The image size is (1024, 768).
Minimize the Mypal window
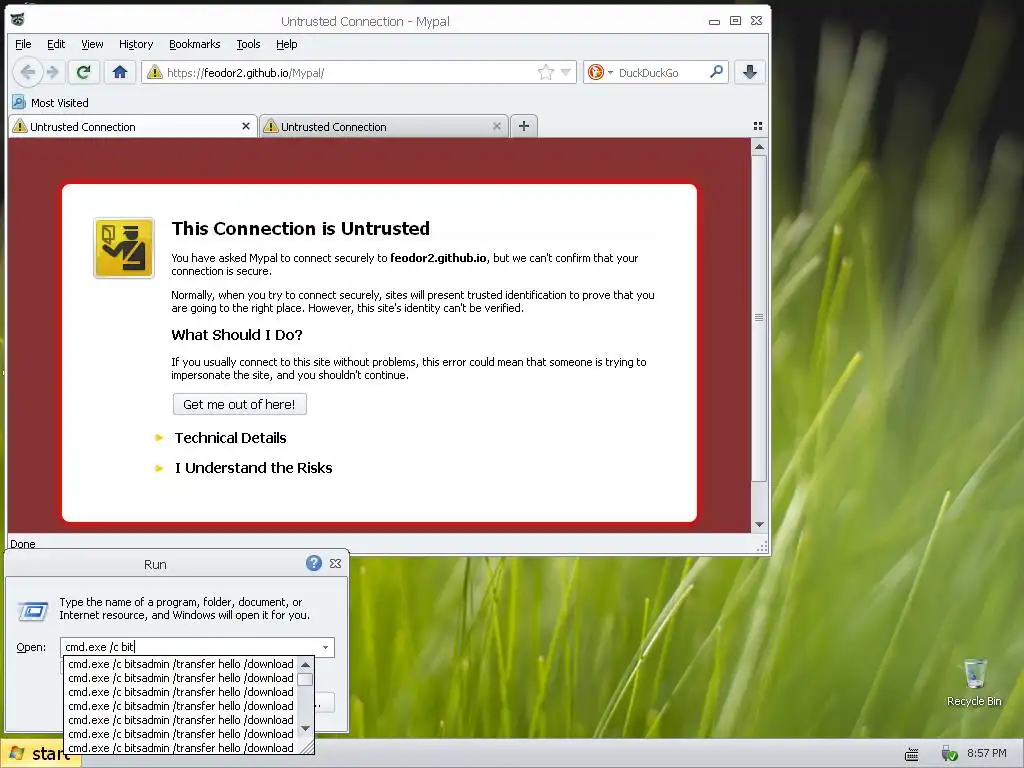click(714, 21)
